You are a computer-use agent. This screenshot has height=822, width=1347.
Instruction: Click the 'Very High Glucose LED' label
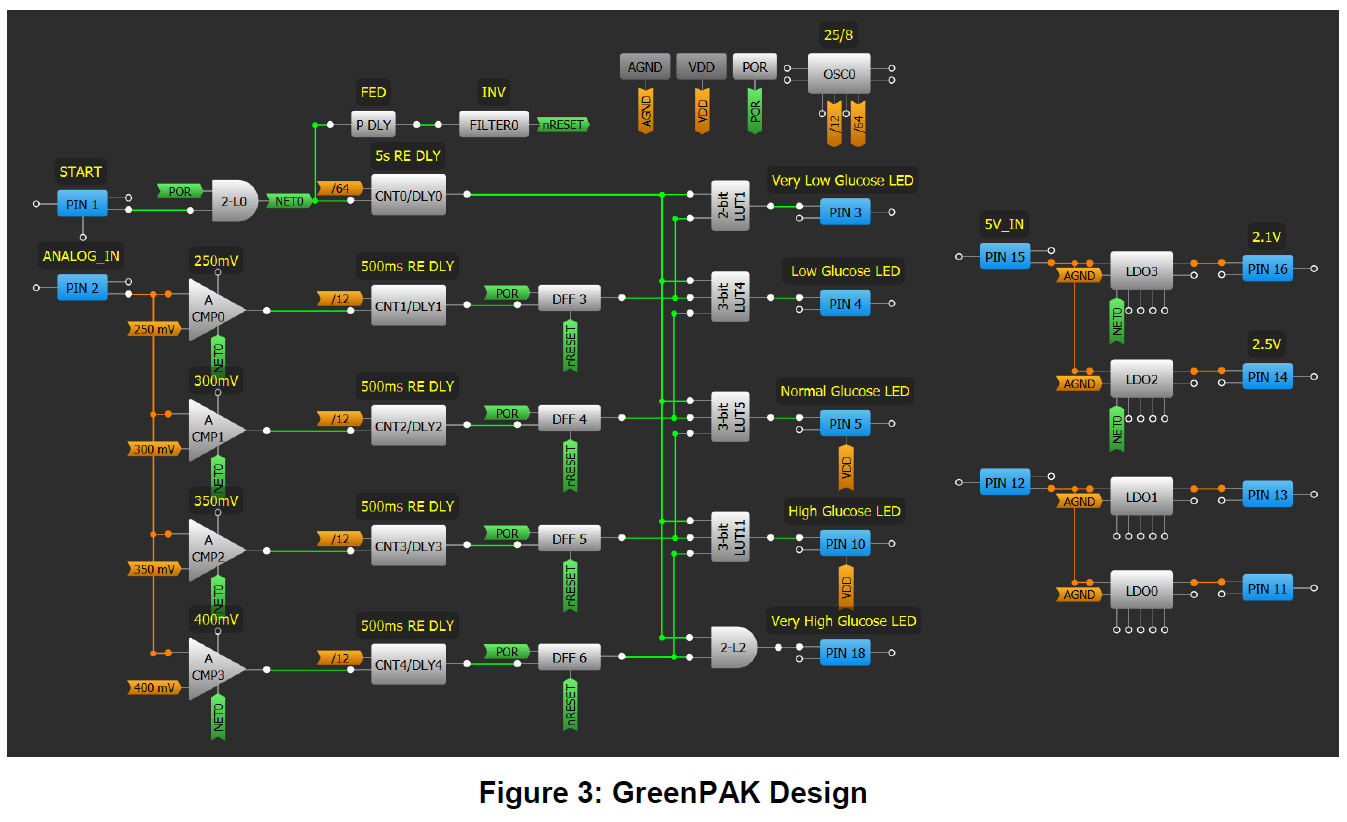(843, 621)
